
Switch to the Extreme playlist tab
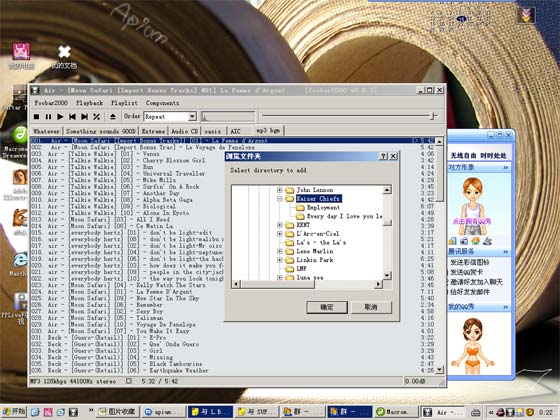(x=153, y=131)
